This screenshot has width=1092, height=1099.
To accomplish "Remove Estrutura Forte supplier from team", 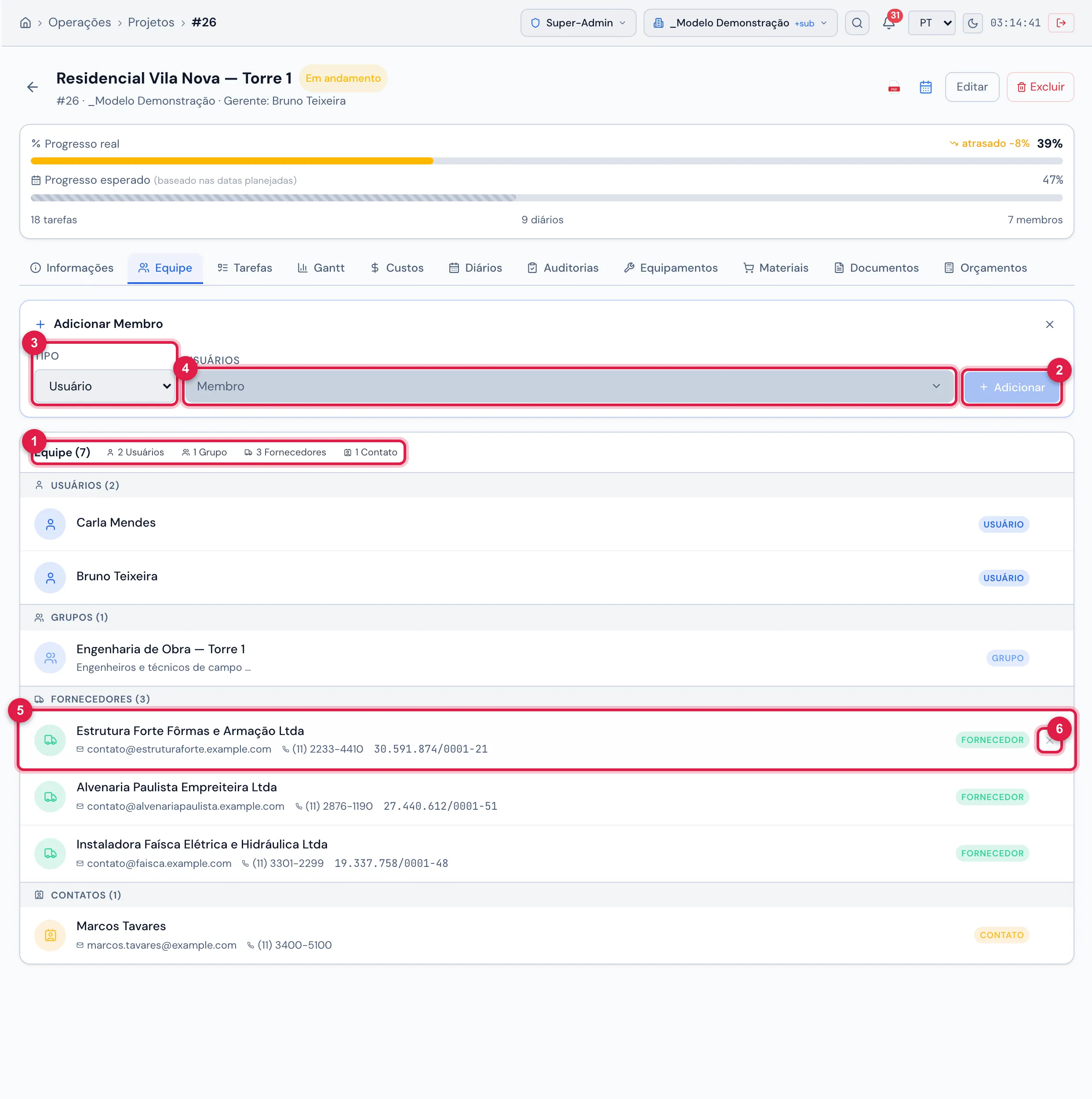I will click(x=1049, y=740).
